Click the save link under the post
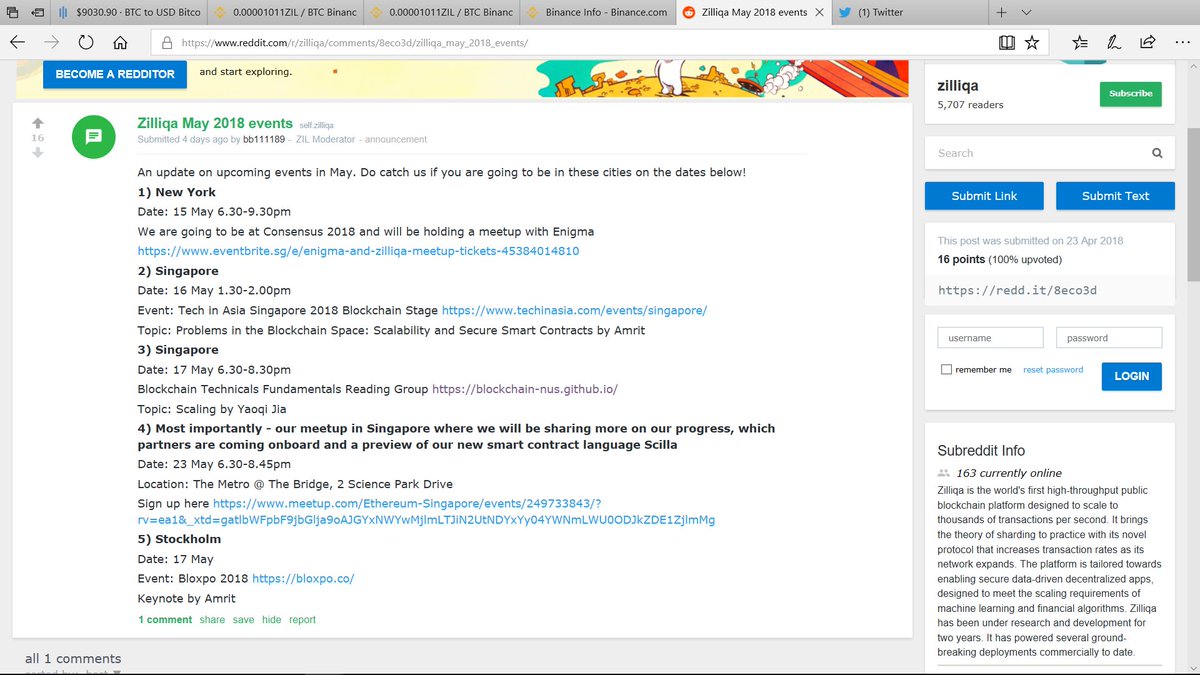 (244, 620)
